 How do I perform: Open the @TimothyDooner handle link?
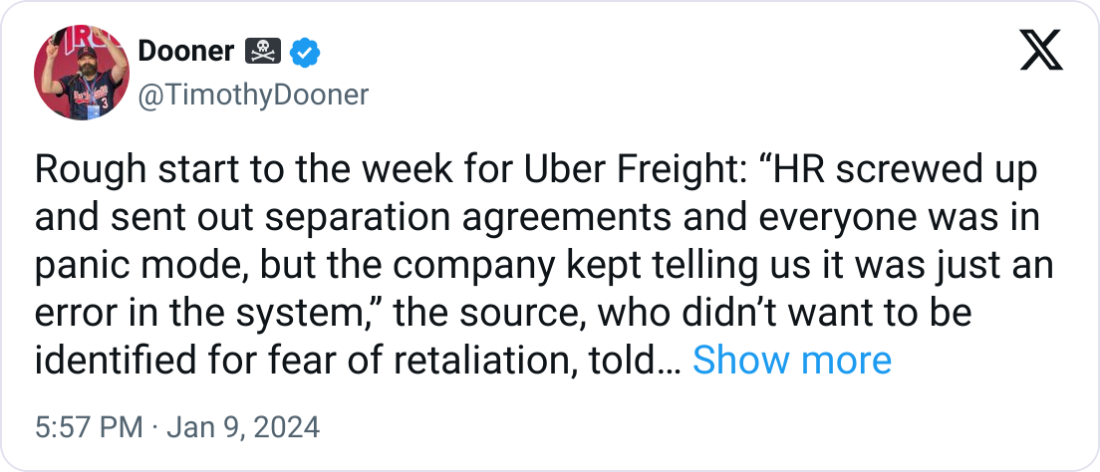(251, 95)
